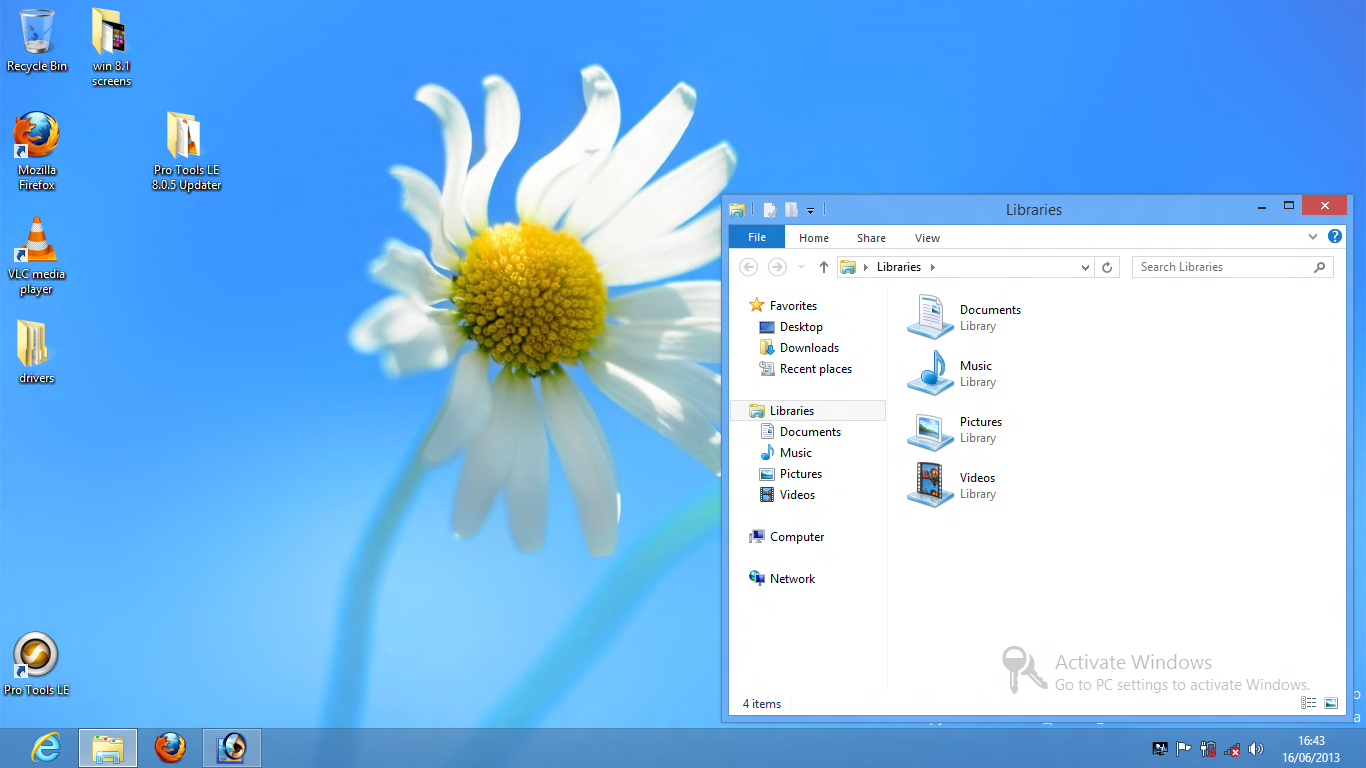Open the File ribbon tab

point(757,237)
